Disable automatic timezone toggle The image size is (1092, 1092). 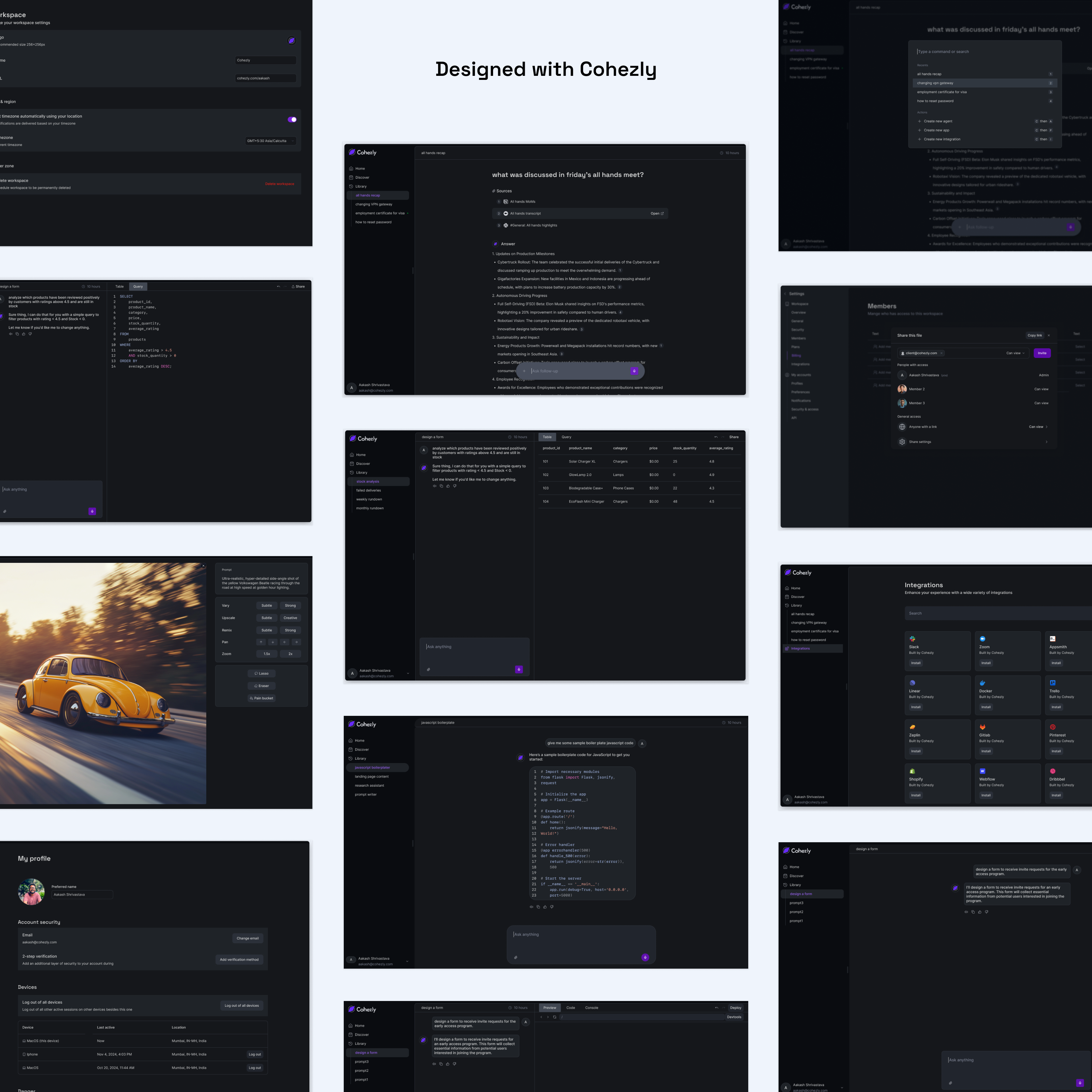tap(292, 119)
